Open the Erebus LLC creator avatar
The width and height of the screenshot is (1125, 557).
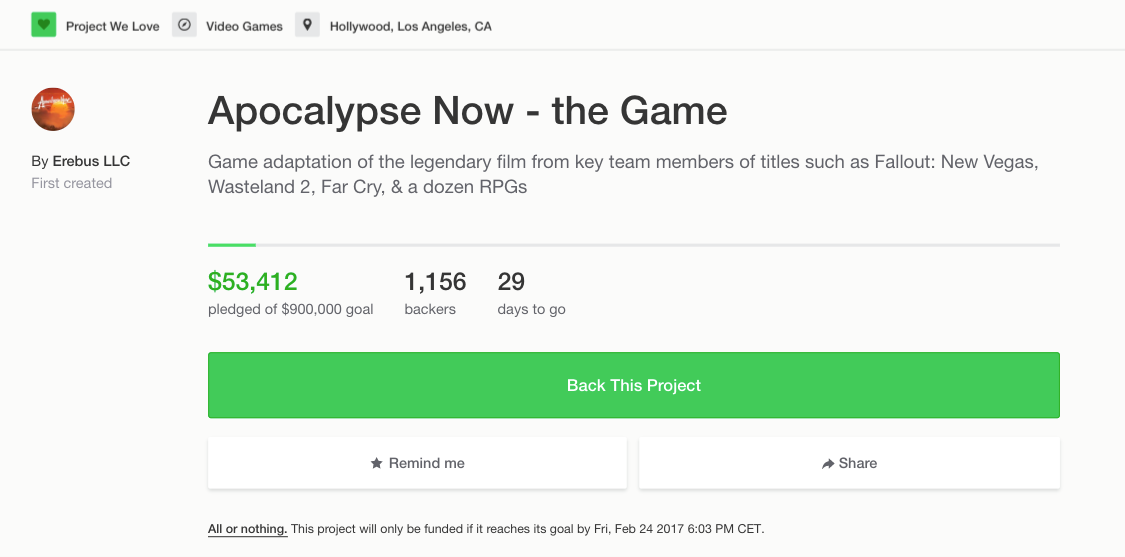54,109
